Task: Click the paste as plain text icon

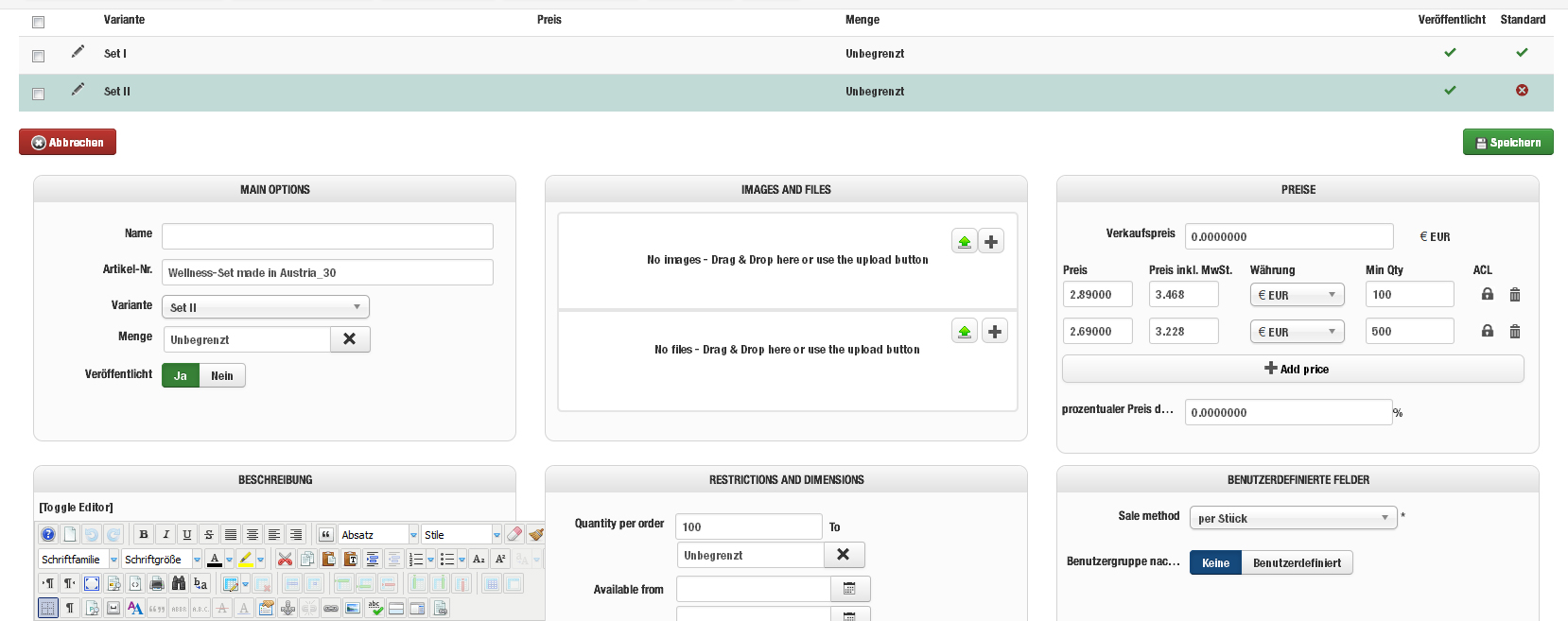Action: pos(351,559)
